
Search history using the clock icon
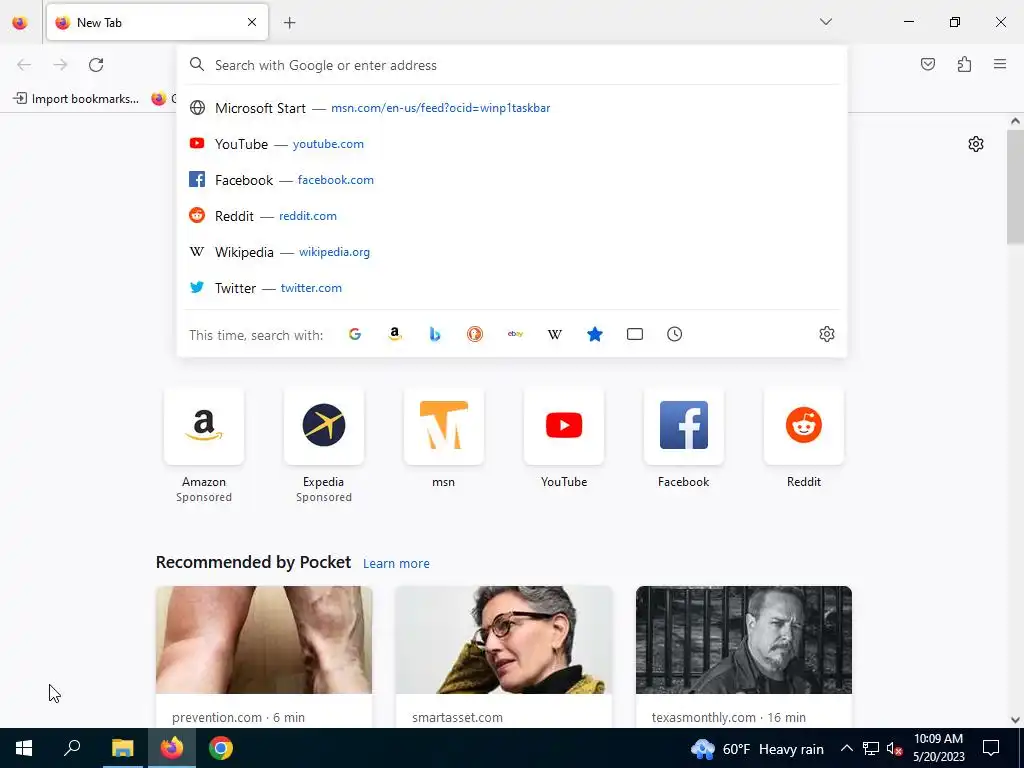[675, 334]
